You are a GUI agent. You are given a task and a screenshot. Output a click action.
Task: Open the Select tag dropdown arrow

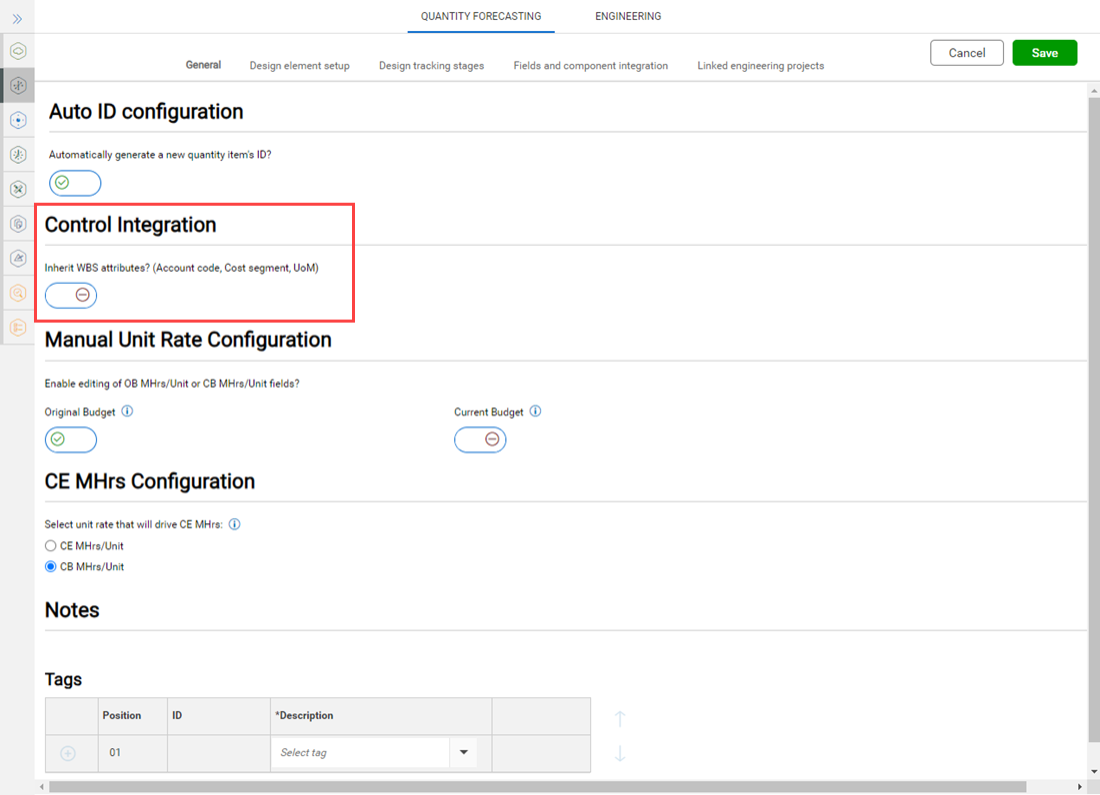464,752
